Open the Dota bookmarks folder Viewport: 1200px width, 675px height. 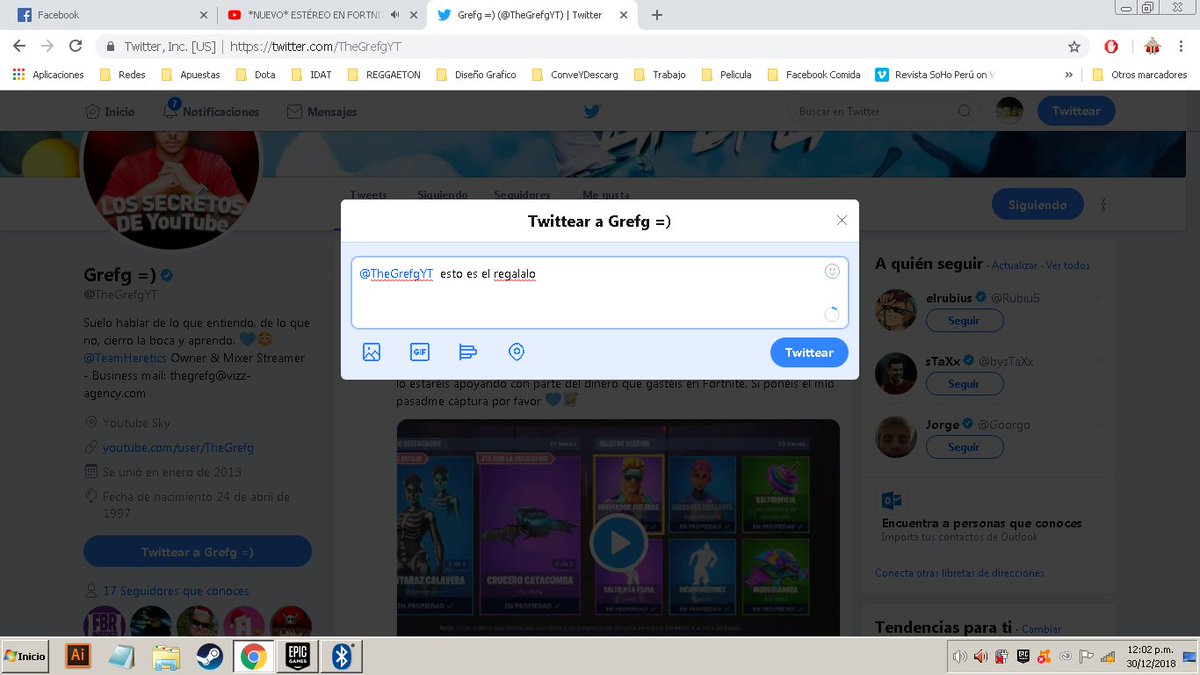256,74
